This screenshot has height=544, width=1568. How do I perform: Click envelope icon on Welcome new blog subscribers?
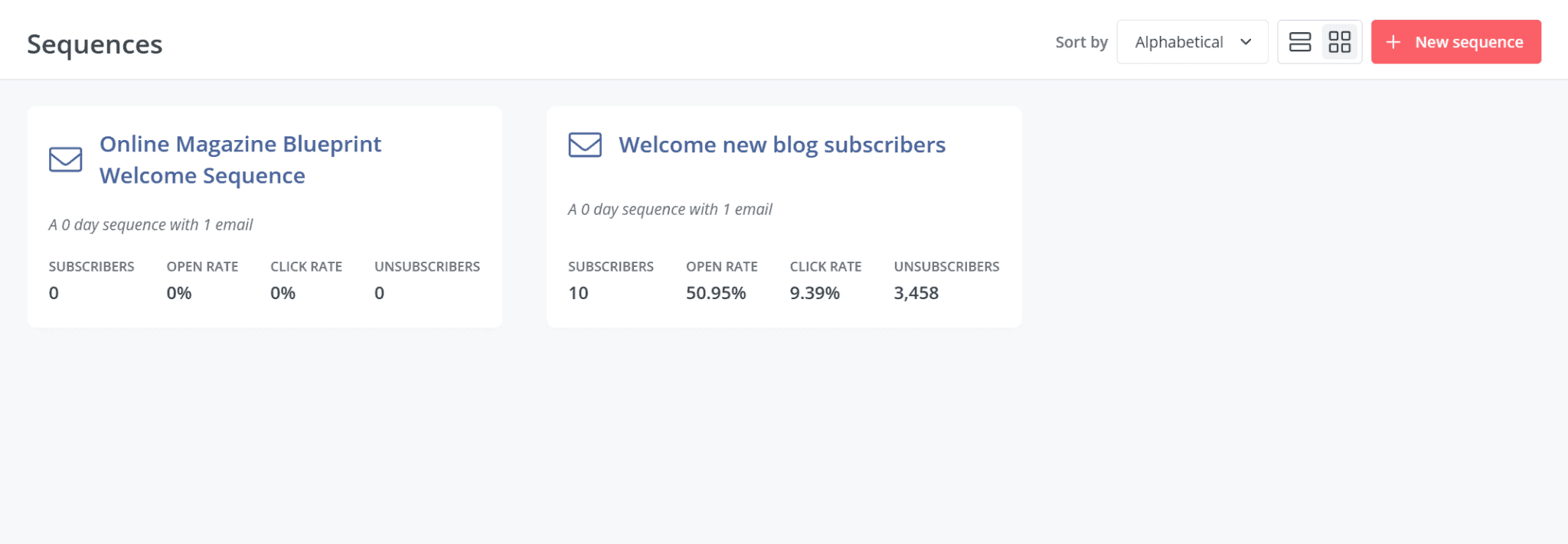585,145
